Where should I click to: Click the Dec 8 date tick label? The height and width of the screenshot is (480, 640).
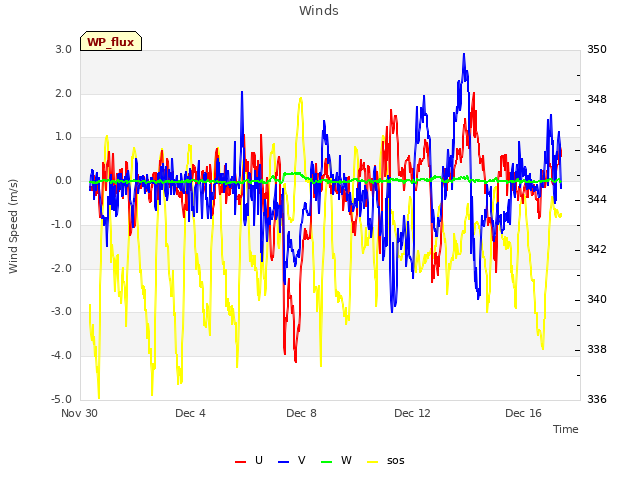click(301, 413)
